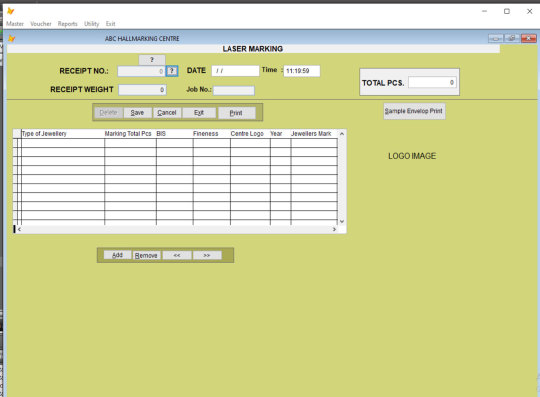Click the Cancel button

[167, 113]
